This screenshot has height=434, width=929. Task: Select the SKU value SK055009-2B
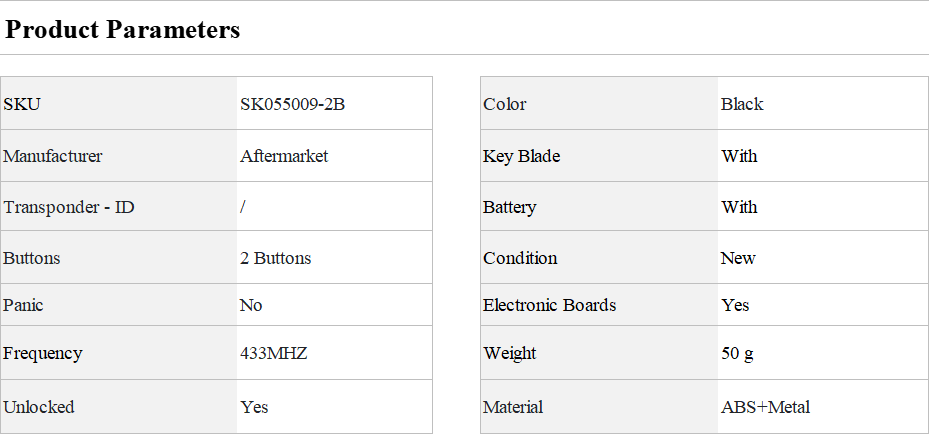tap(293, 104)
